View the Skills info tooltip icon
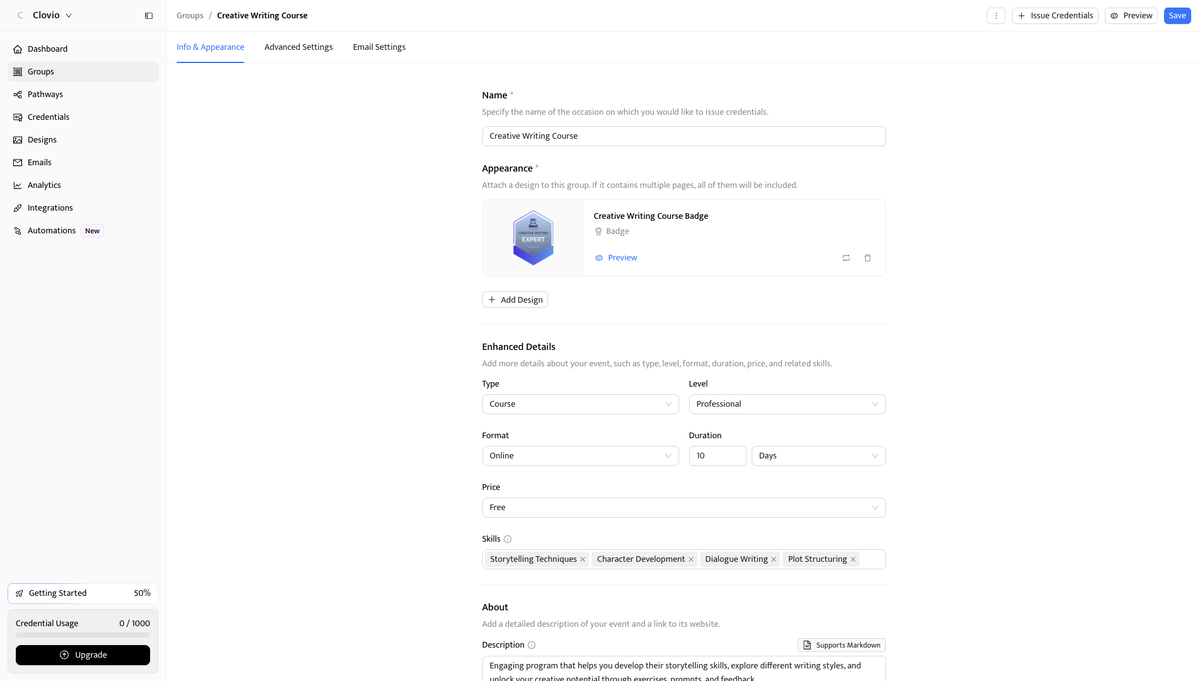The image size is (1200, 681). tap(505, 538)
